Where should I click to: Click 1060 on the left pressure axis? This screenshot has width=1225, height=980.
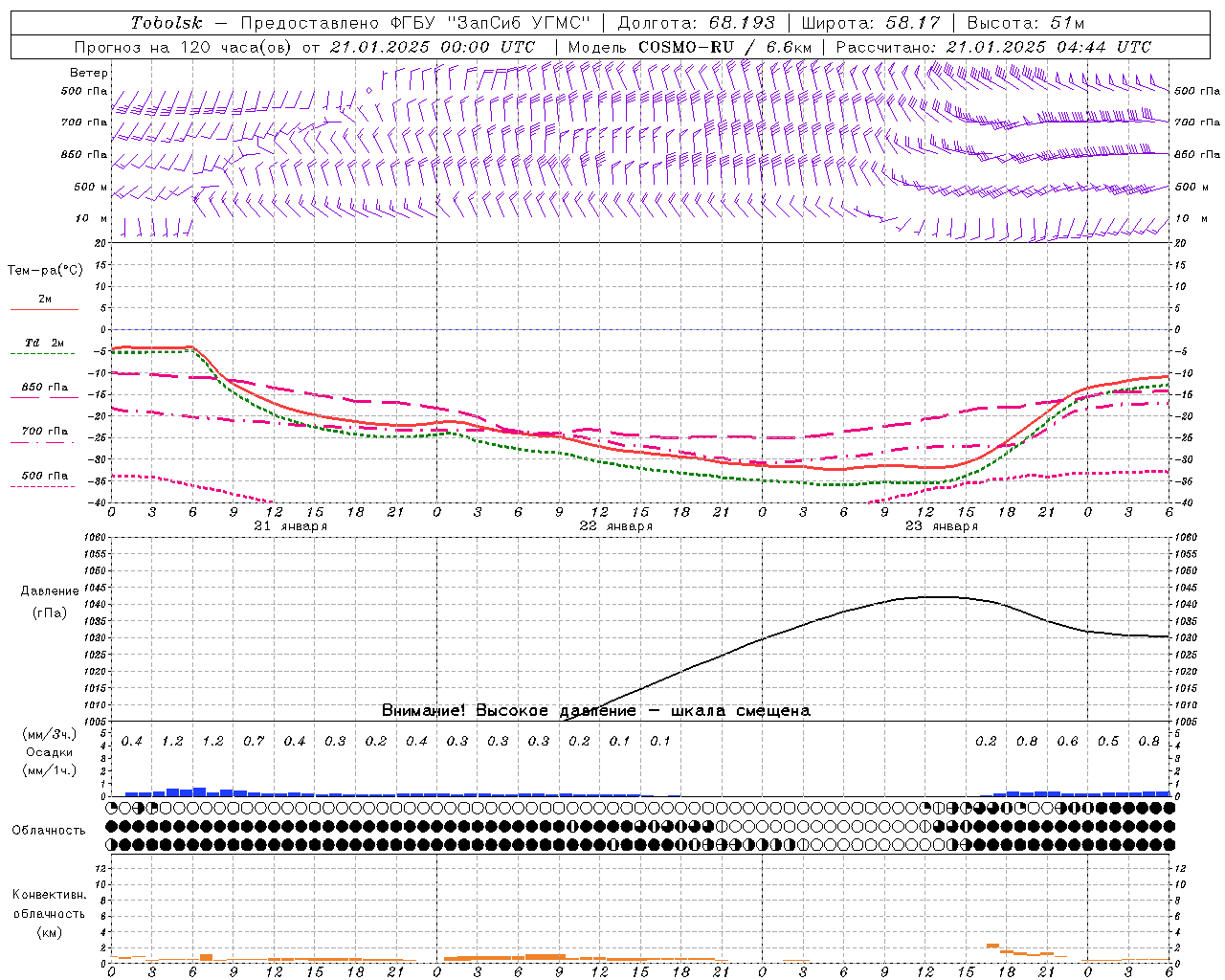point(96,538)
